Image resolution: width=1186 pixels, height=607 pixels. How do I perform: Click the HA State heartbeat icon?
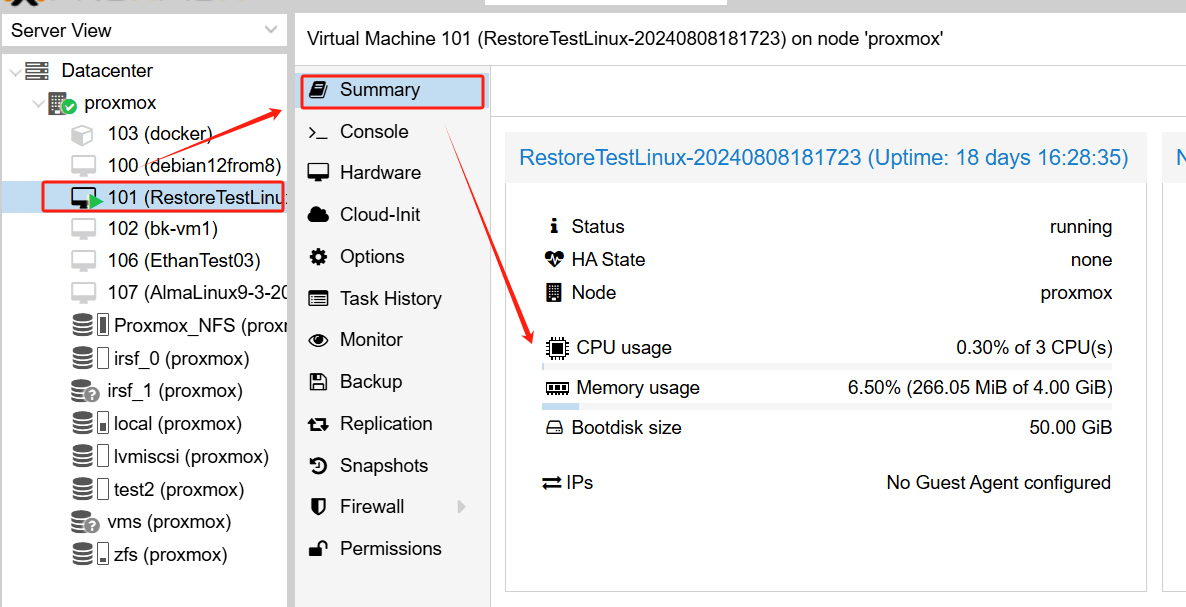click(554, 259)
